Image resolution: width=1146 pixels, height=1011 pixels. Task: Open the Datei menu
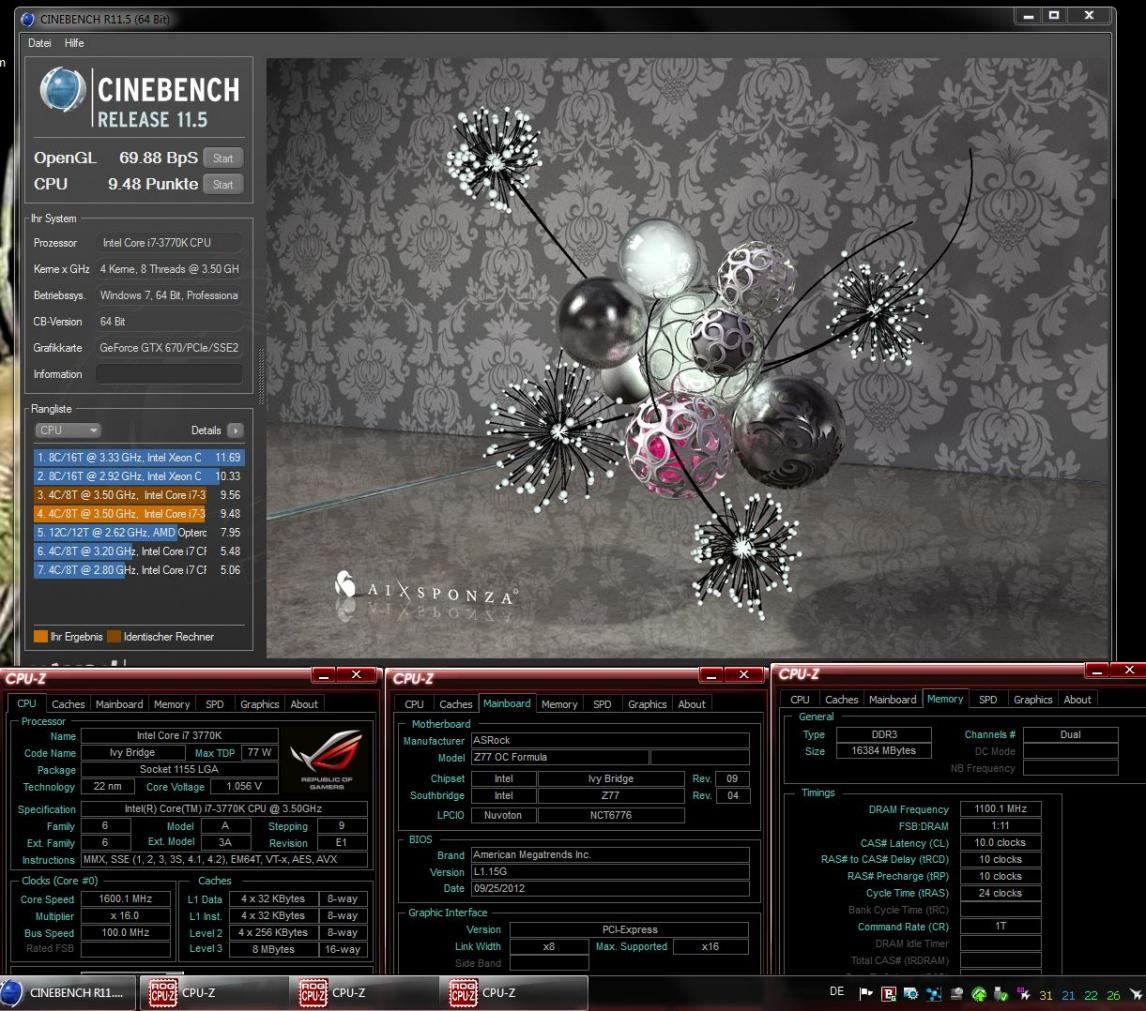click(x=39, y=43)
